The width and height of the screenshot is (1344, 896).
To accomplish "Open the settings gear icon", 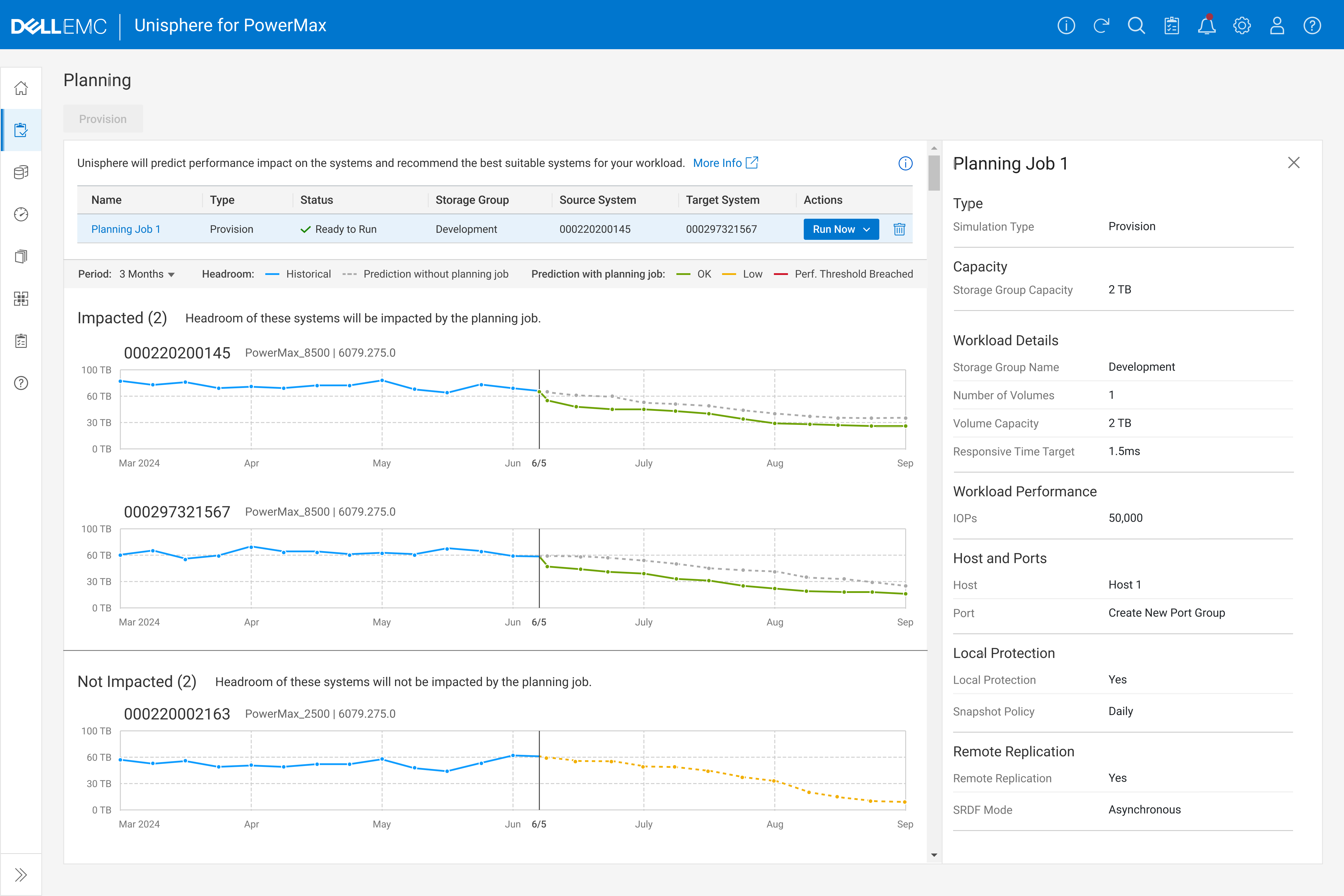I will click(1242, 26).
